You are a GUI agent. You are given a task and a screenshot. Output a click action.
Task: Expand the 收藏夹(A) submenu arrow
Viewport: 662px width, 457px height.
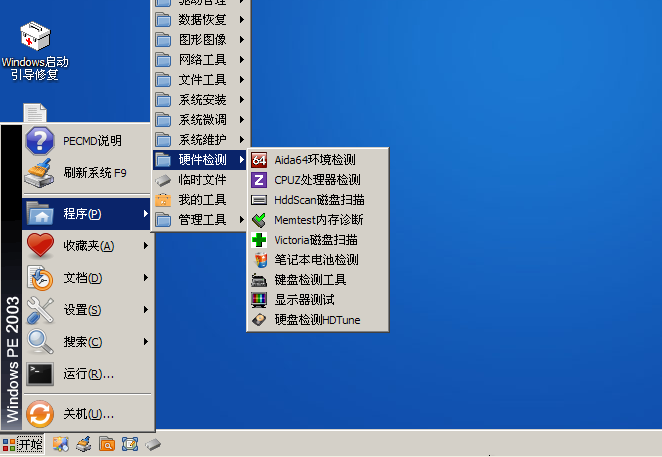tap(146, 245)
